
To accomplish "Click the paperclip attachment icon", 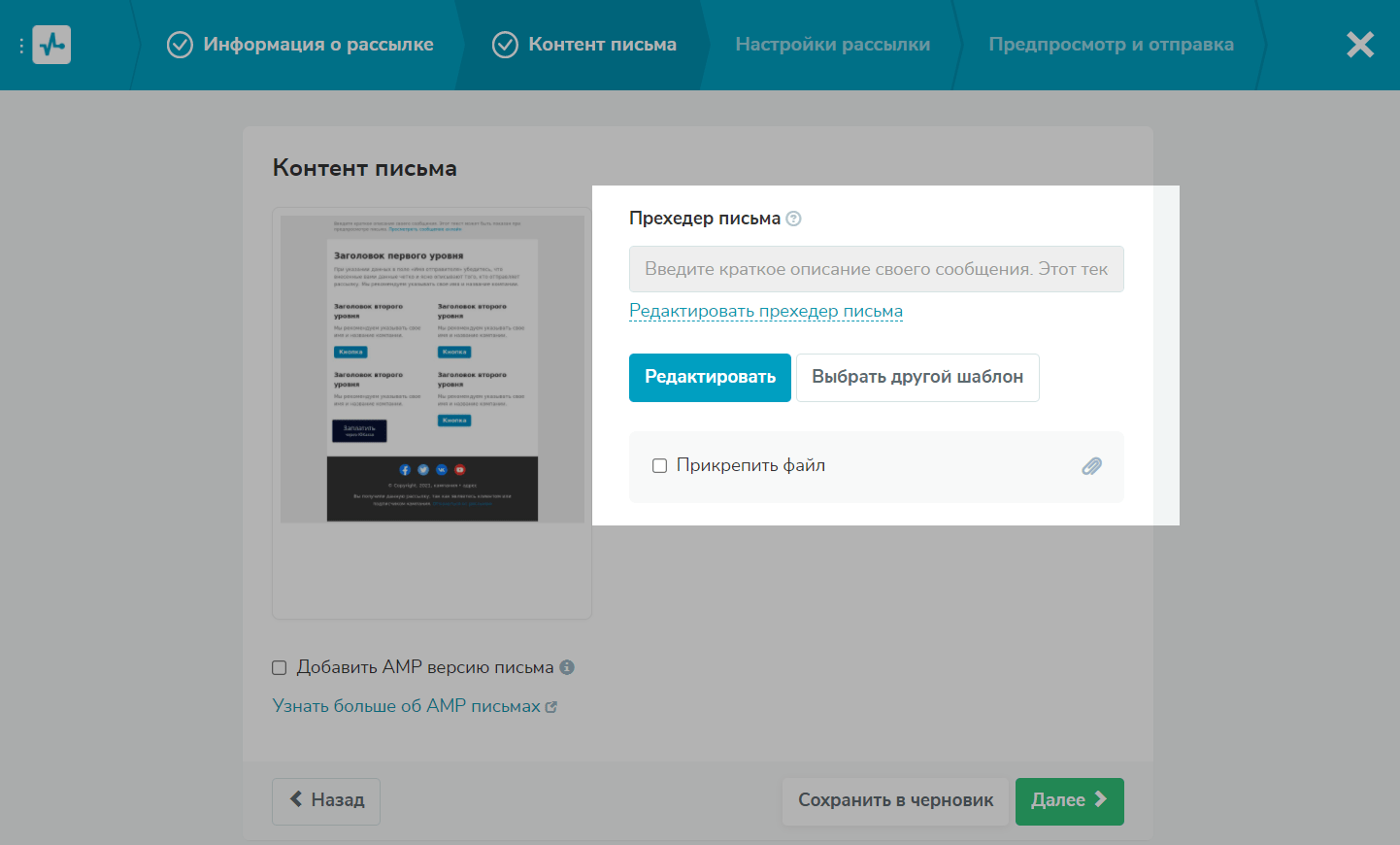I will coord(1092,466).
